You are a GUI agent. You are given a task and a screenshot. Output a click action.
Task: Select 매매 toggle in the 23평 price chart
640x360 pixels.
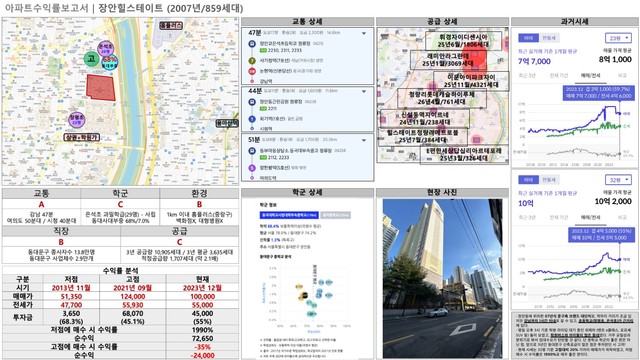pos(529,38)
